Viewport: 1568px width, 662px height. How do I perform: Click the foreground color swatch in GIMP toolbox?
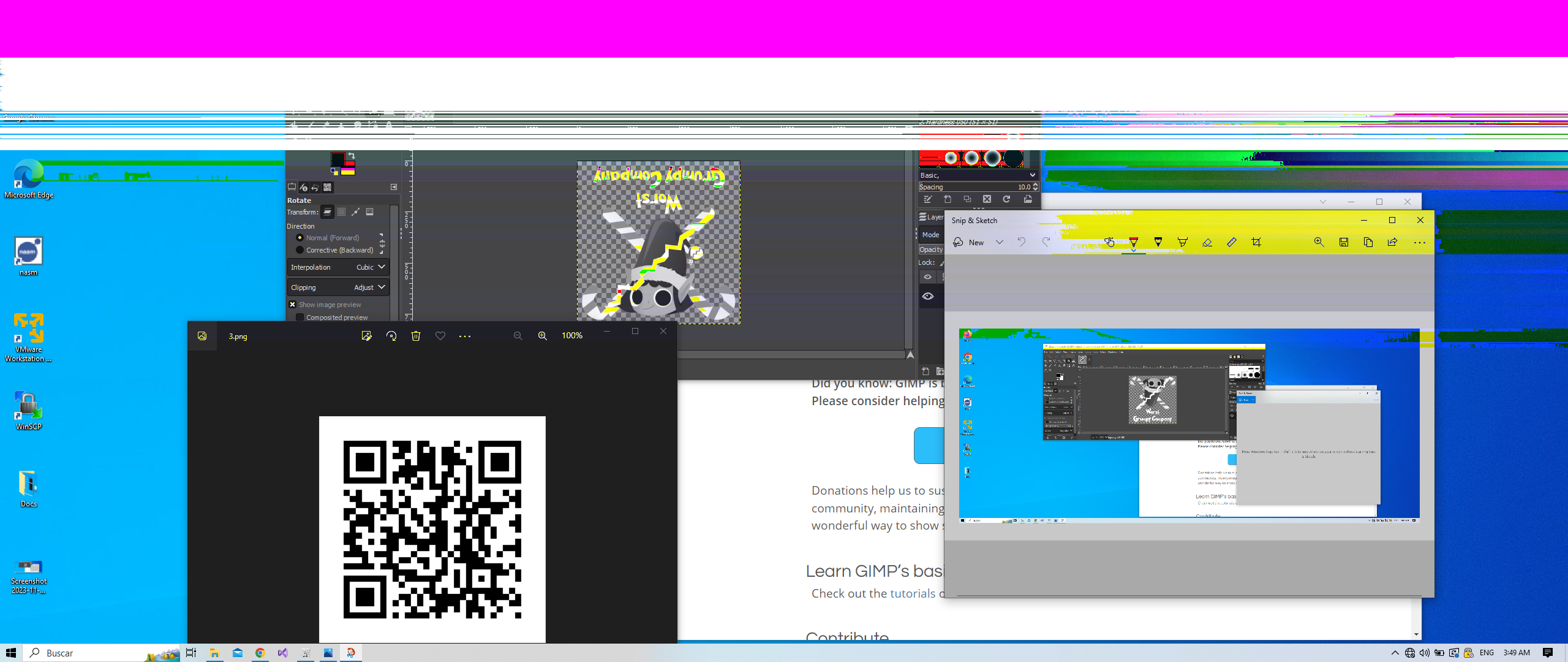[x=337, y=159]
